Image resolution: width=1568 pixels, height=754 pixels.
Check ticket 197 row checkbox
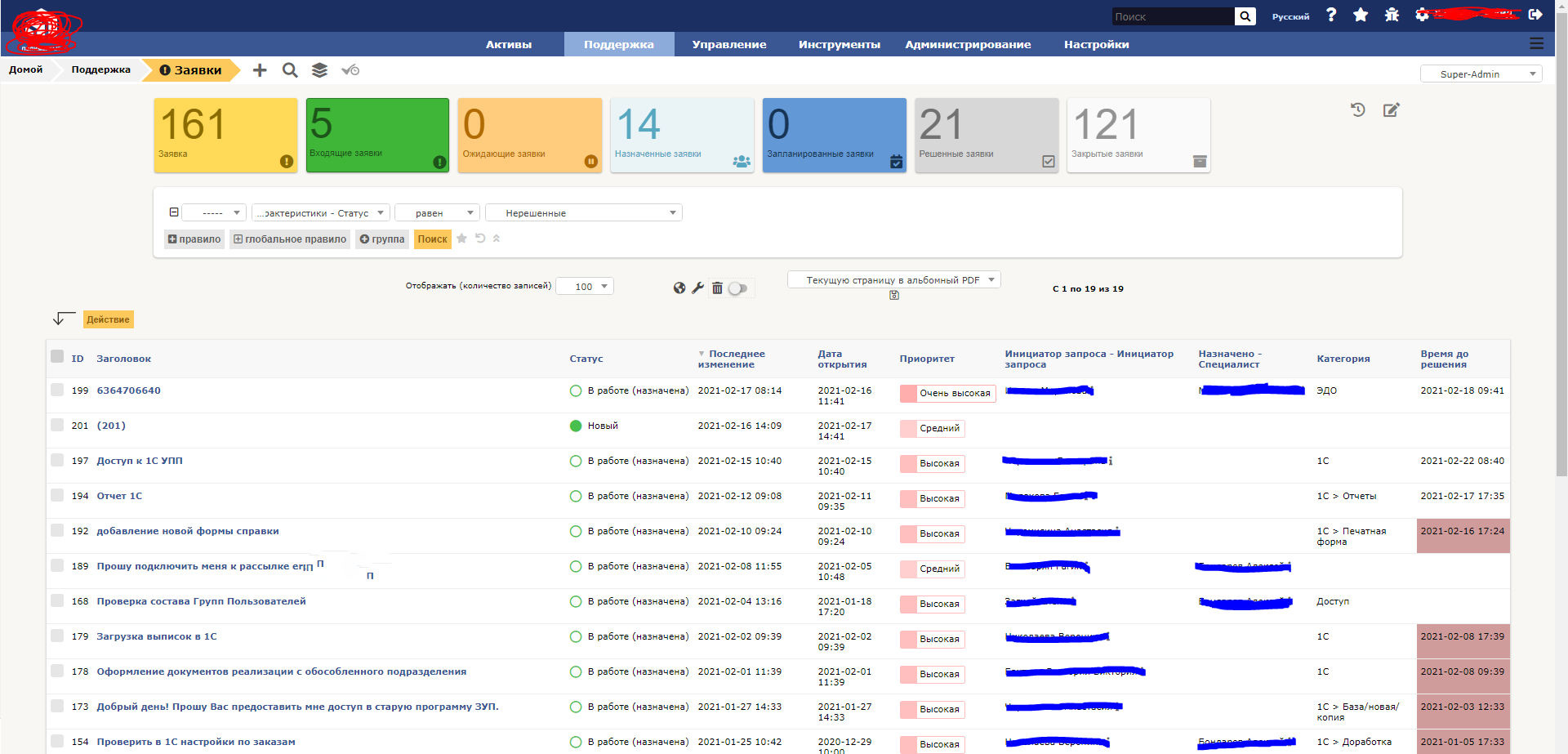coord(57,460)
